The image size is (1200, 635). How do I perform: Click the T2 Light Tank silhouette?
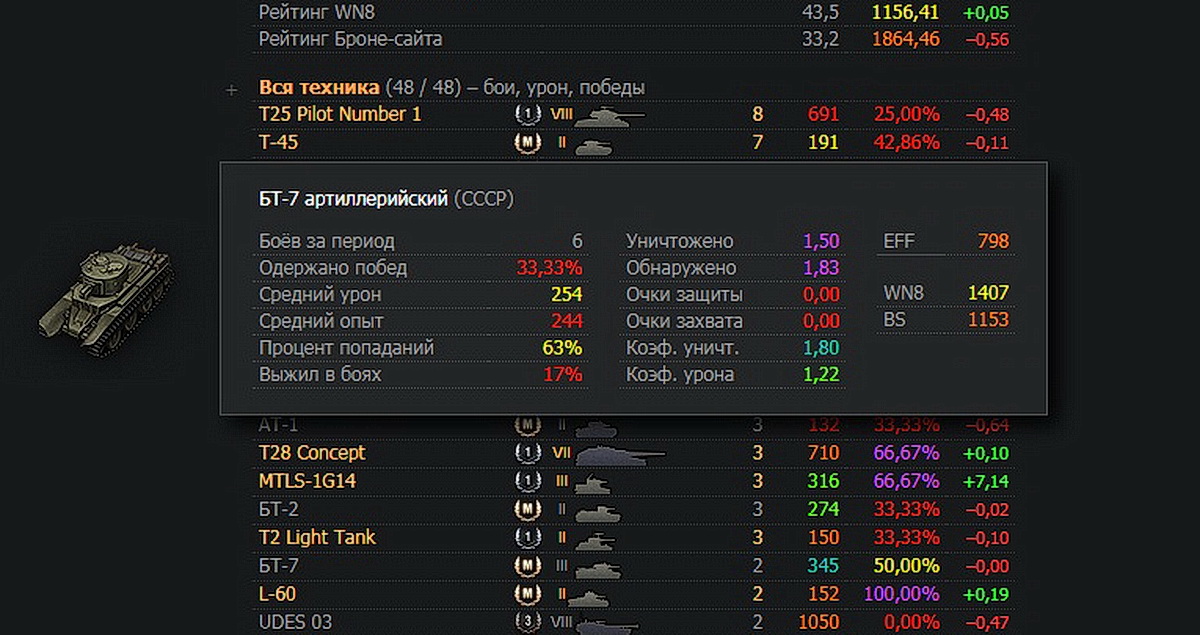click(x=596, y=540)
